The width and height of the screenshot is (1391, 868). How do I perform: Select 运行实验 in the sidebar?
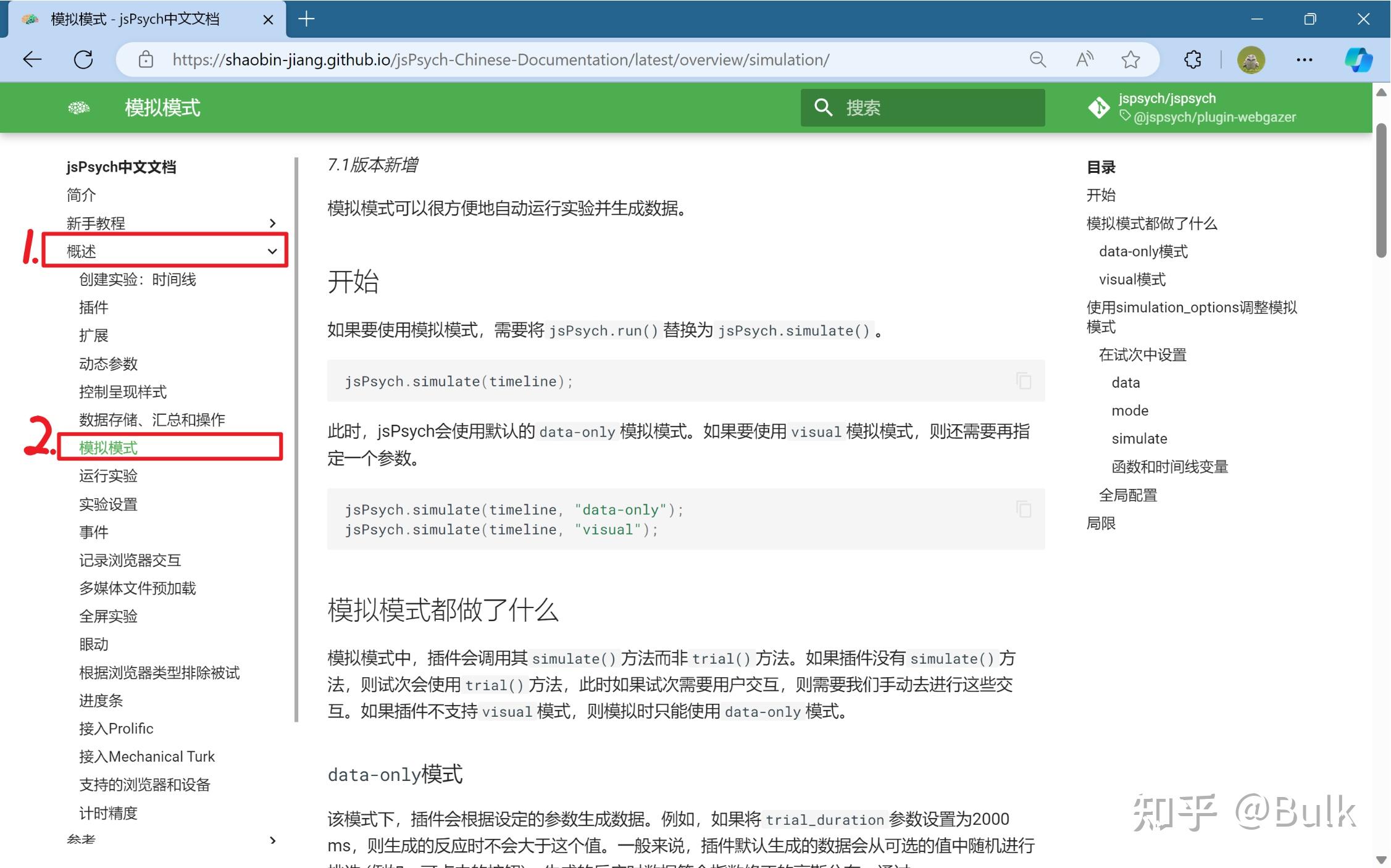(x=108, y=475)
